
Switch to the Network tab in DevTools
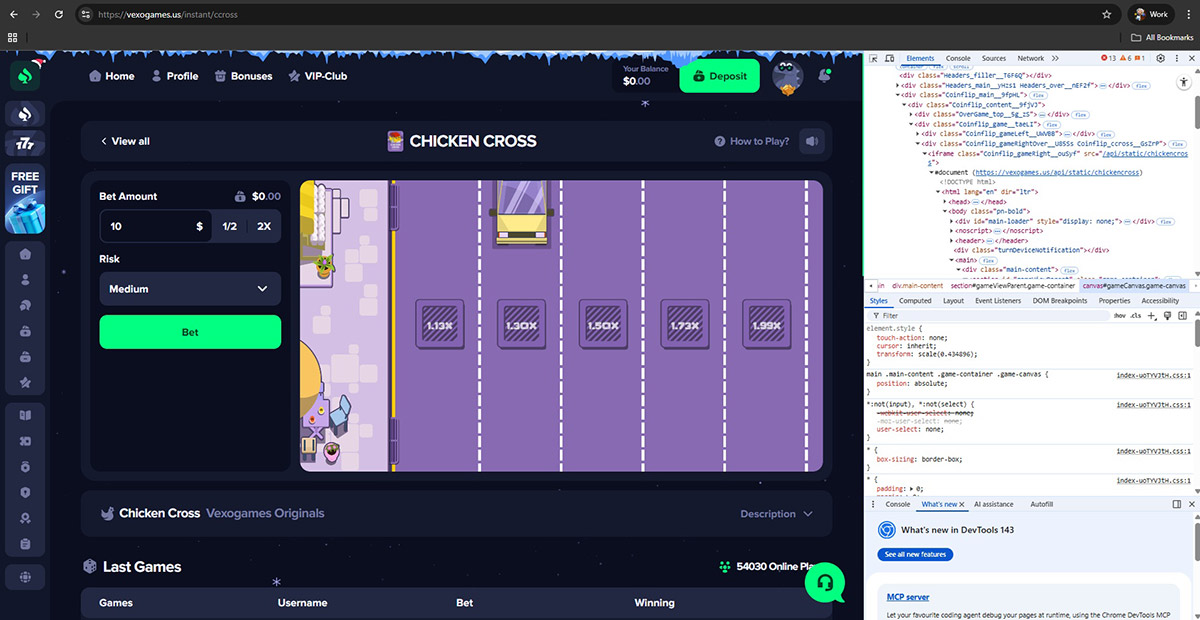1030,59
